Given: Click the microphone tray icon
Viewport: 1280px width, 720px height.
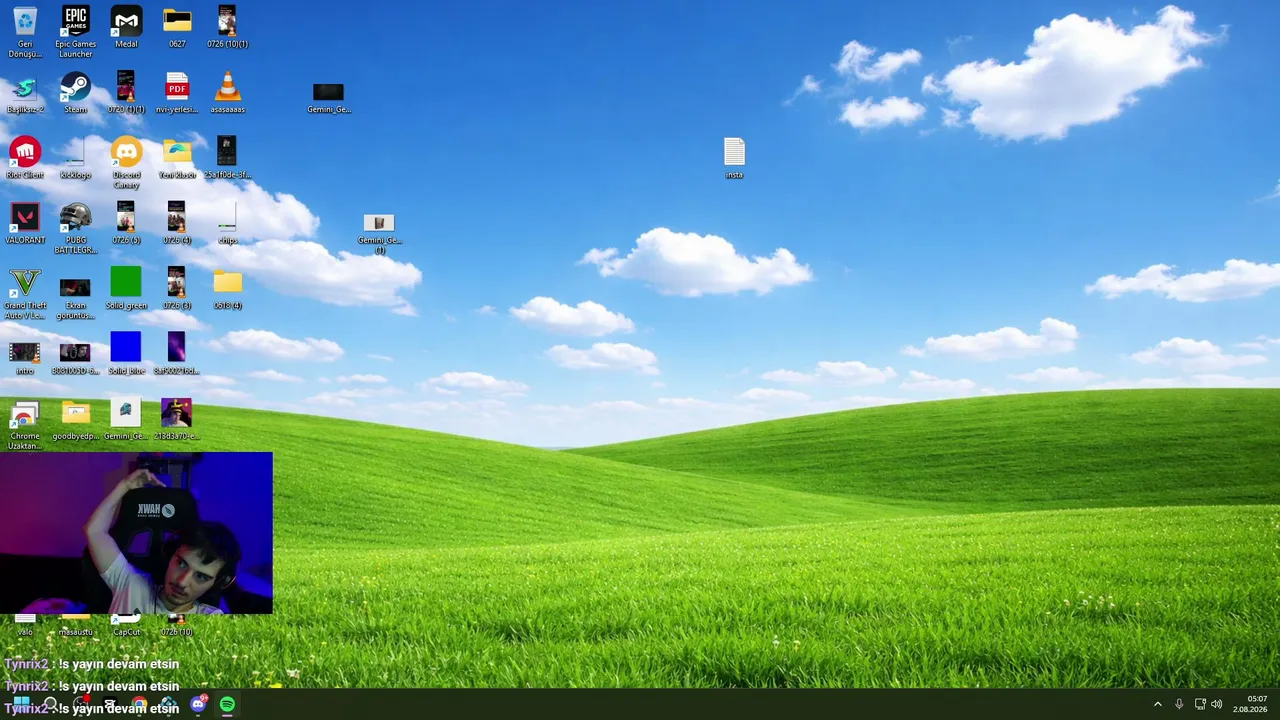Looking at the screenshot, I should pos(1179,705).
